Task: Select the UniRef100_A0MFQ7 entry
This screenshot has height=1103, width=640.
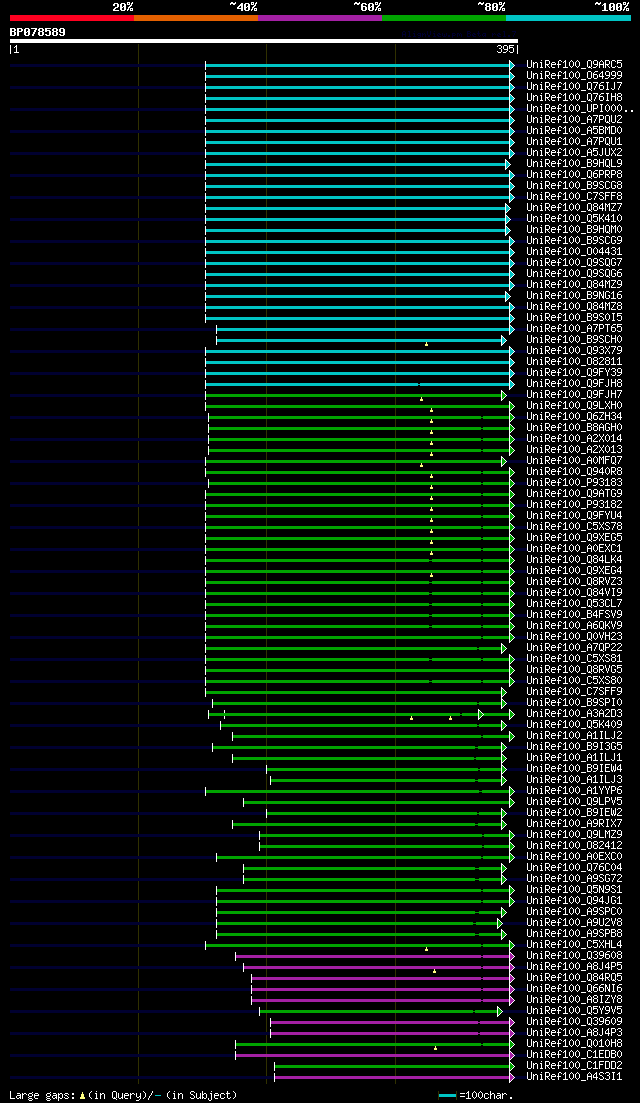Action: (574, 461)
